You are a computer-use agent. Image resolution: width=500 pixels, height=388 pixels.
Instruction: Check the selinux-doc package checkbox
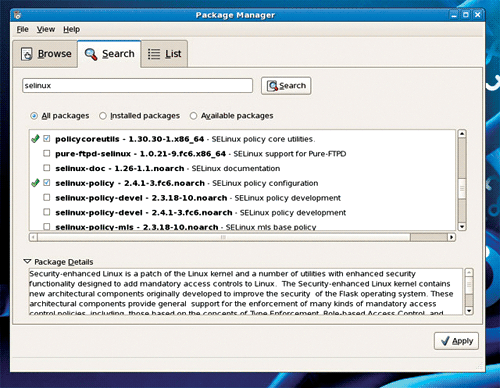pos(47,168)
